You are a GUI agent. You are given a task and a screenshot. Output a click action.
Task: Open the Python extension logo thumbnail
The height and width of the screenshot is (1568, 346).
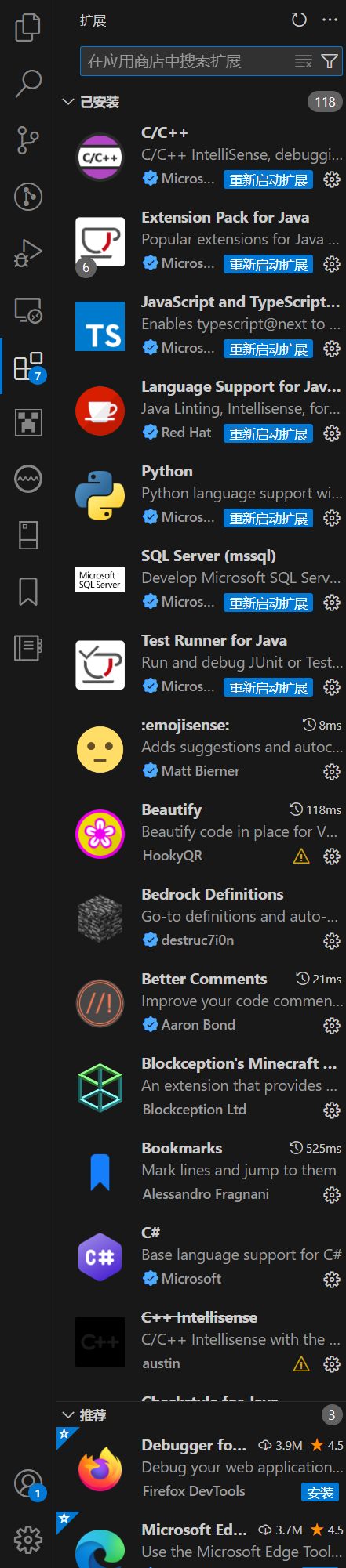(x=100, y=495)
